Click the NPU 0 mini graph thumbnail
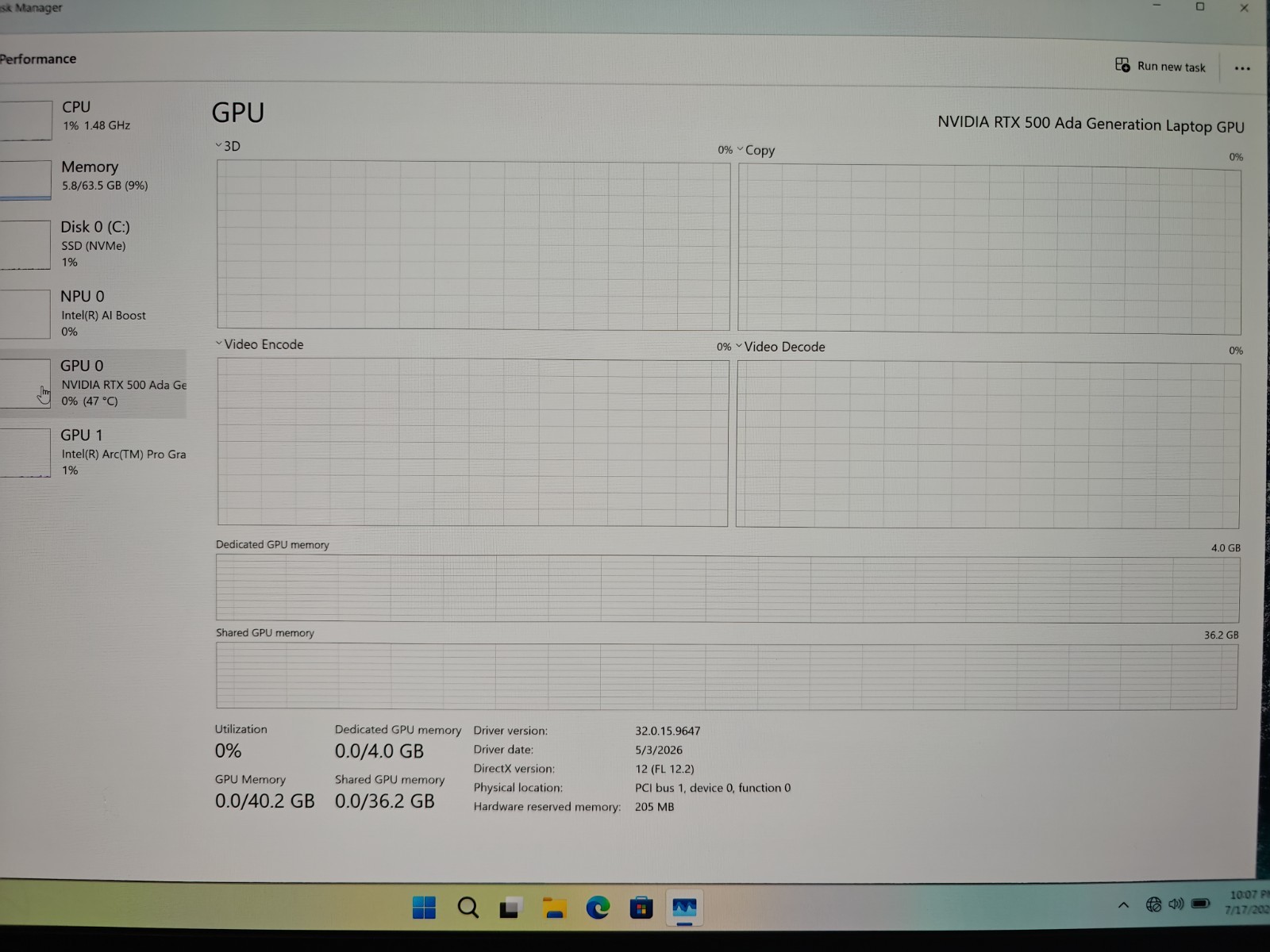This screenshot has width=1270, height=952. pyautogui.click(x=25, y=314)
